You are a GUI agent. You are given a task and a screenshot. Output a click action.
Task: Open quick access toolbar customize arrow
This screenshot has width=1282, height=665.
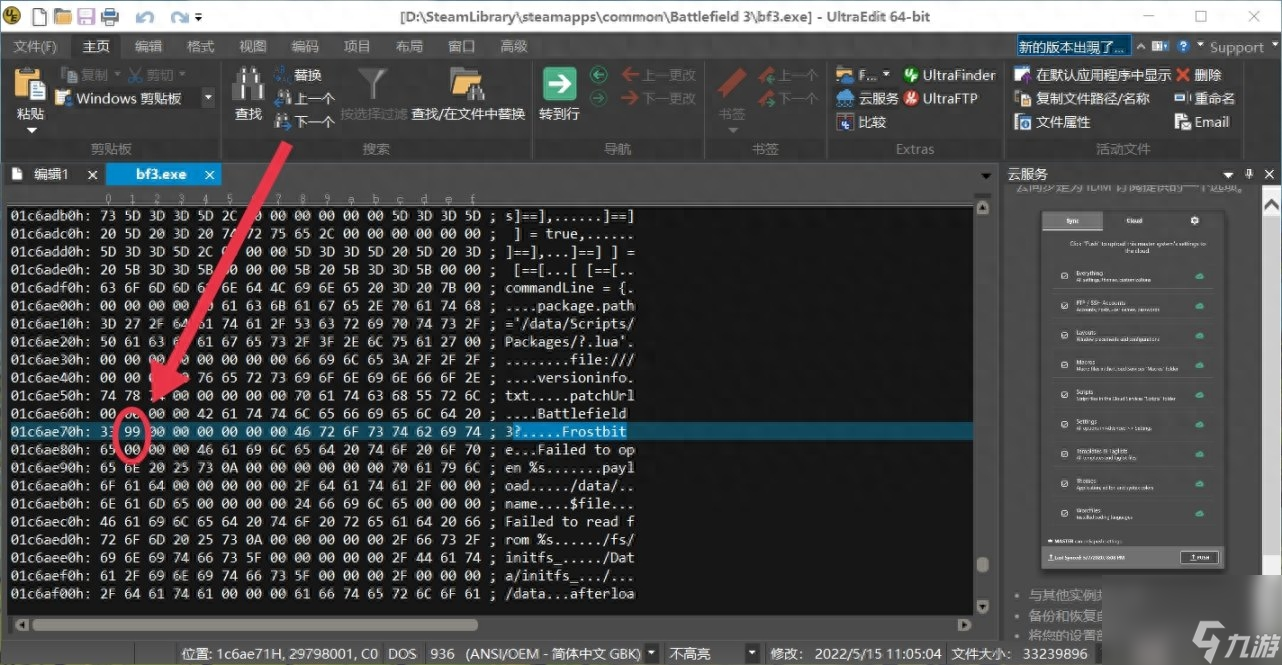pyautogui.click(x=198, y=17)
